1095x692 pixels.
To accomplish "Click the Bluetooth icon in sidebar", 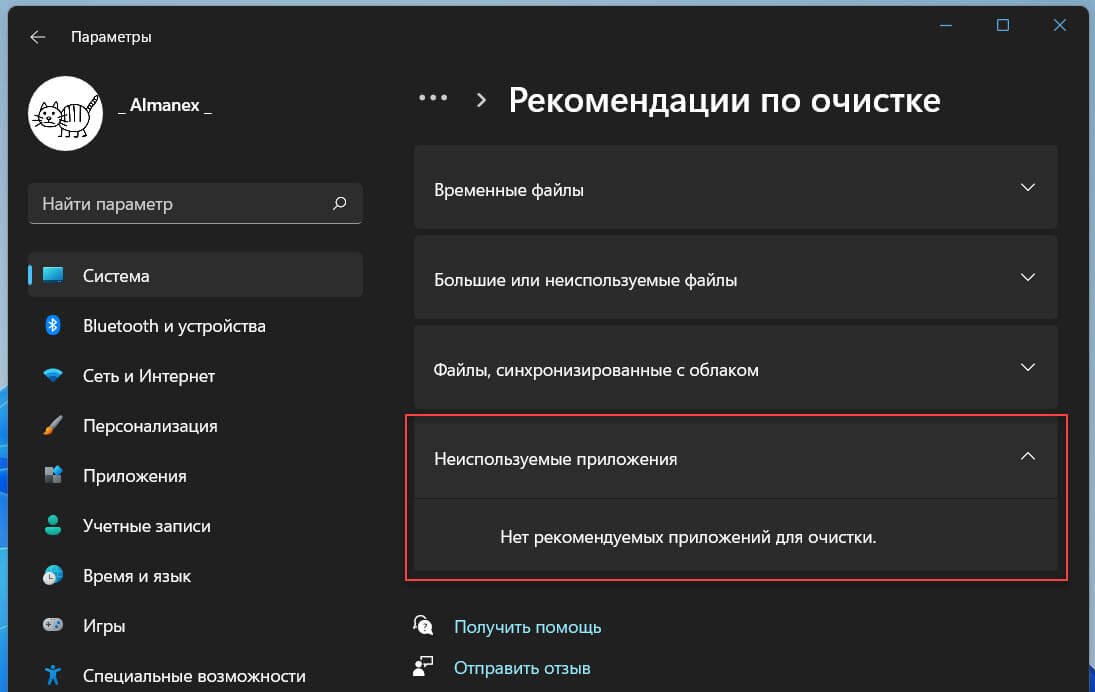I will pyautogui.click(x=53, y=325).
